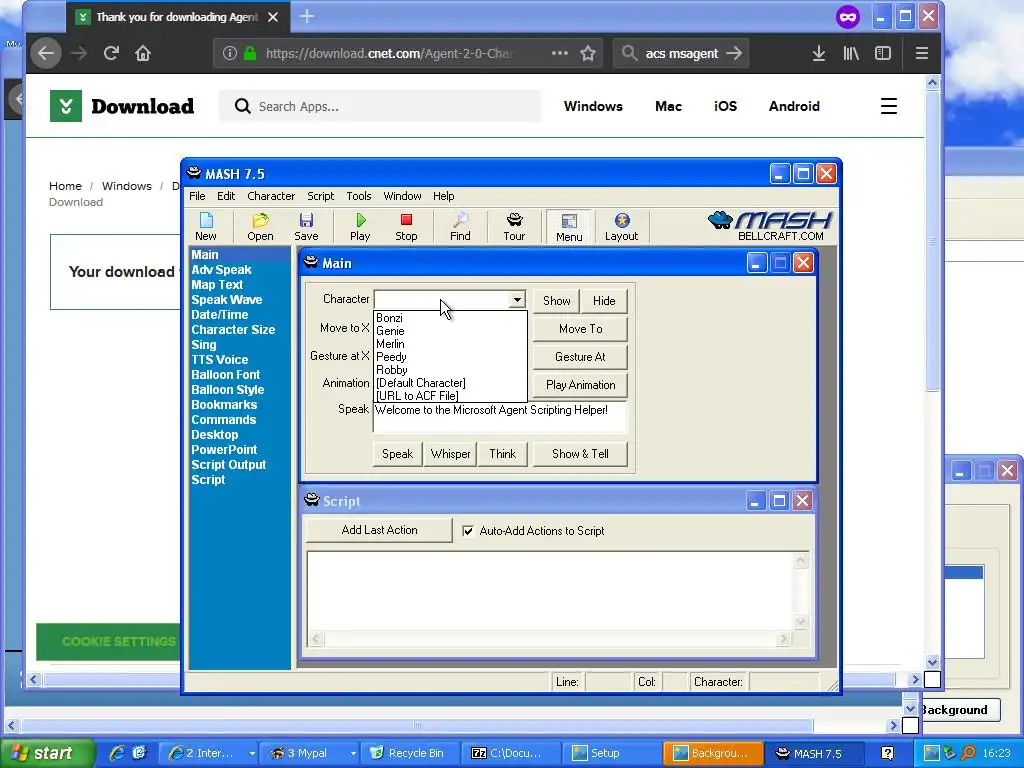Screen dimensions: 1024x768
Task: Close the 'Thank you for downloading' tab
Action: 273,17
